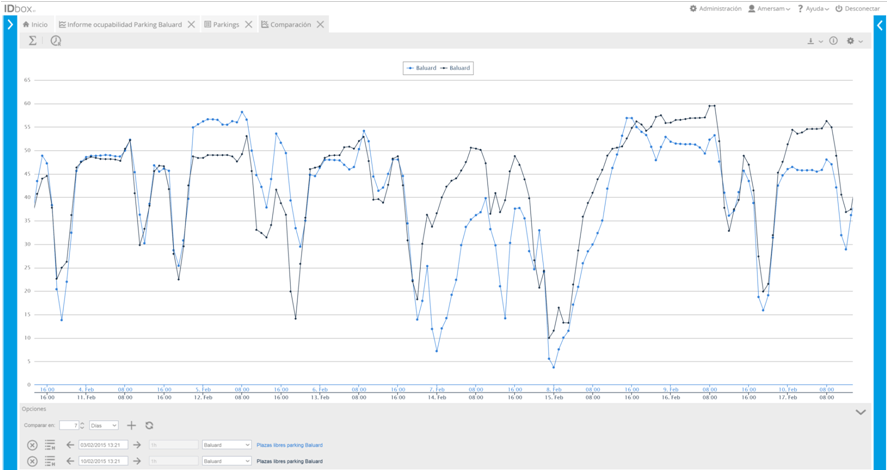Click the Sigma summation icon in toolbar
The width and height of the screenshot is (888, 471).
pos(32,41)
